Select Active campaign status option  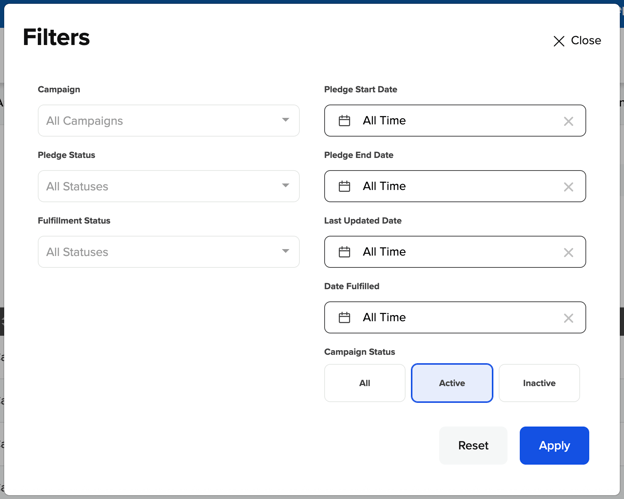pos(452,383)
